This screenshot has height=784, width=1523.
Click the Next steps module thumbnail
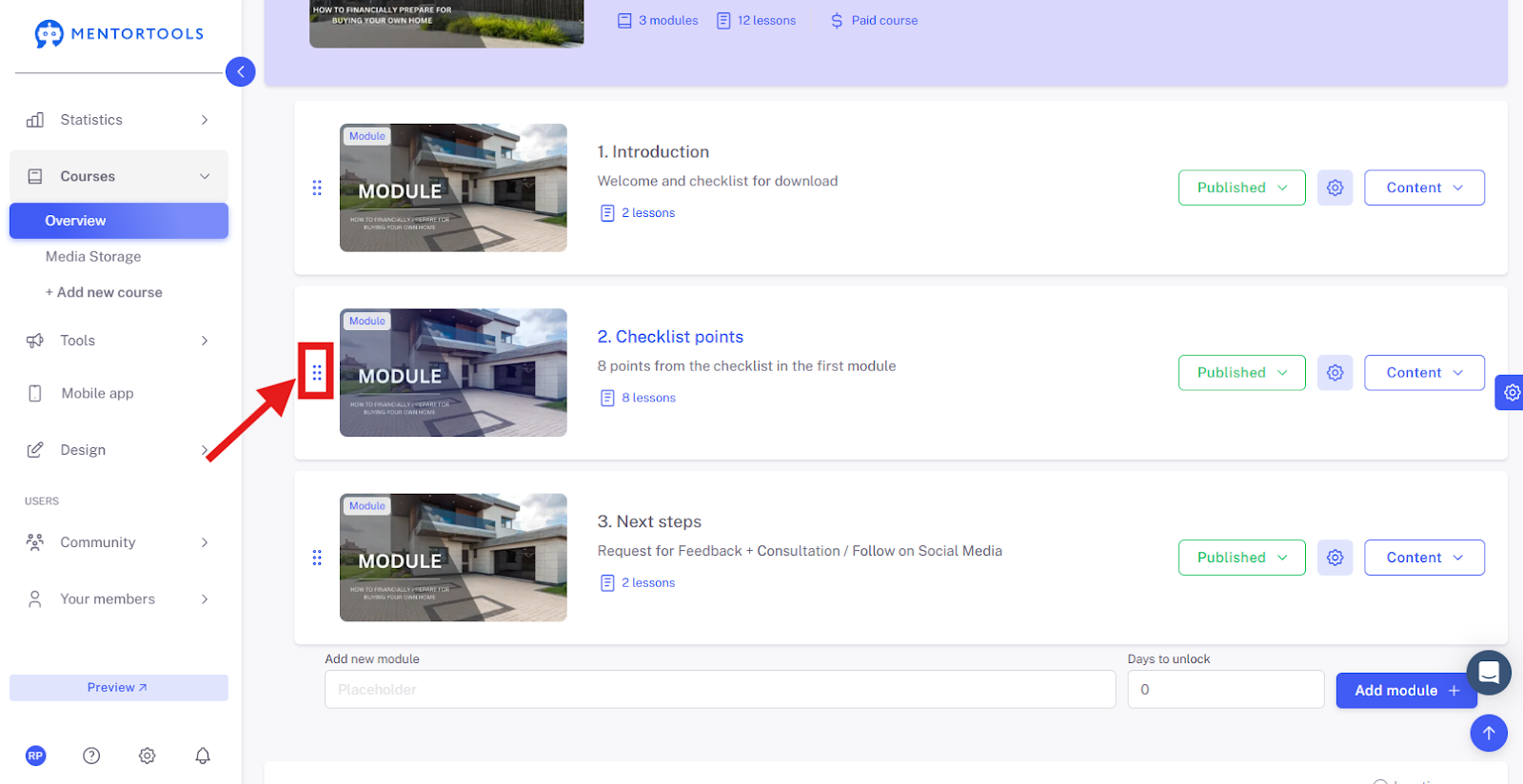pyautogui.click(x=453, y=558)
